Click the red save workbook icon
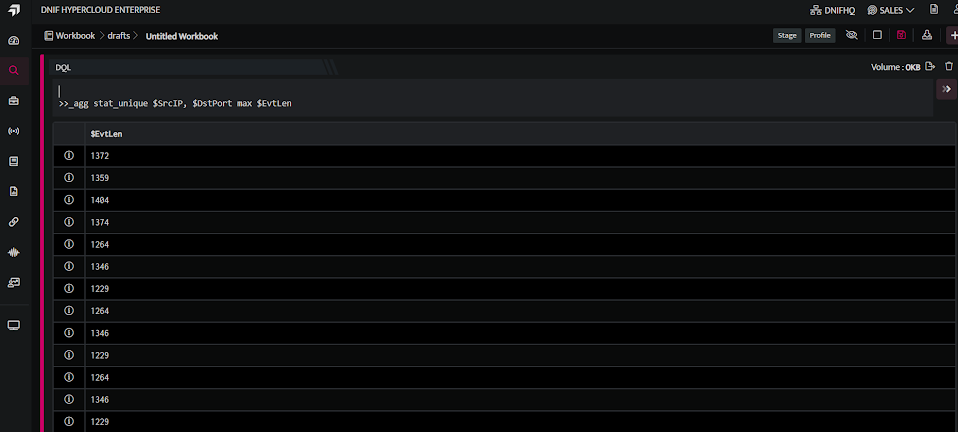Viewport: 958px width, 432px height. coord(901,35)
